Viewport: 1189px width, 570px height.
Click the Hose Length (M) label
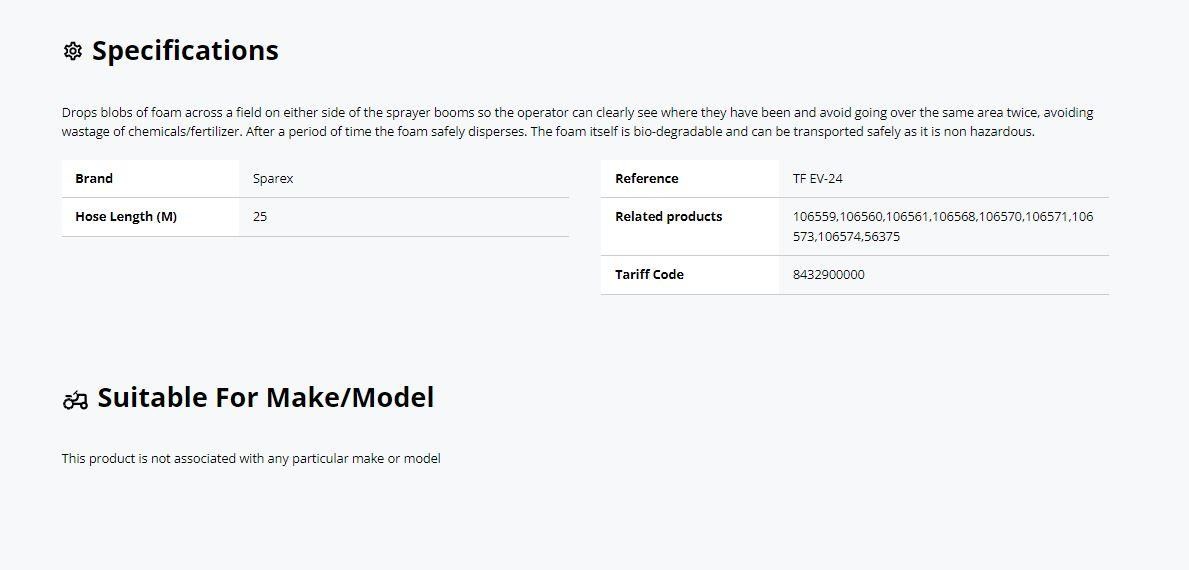click(x=126, y=217)
